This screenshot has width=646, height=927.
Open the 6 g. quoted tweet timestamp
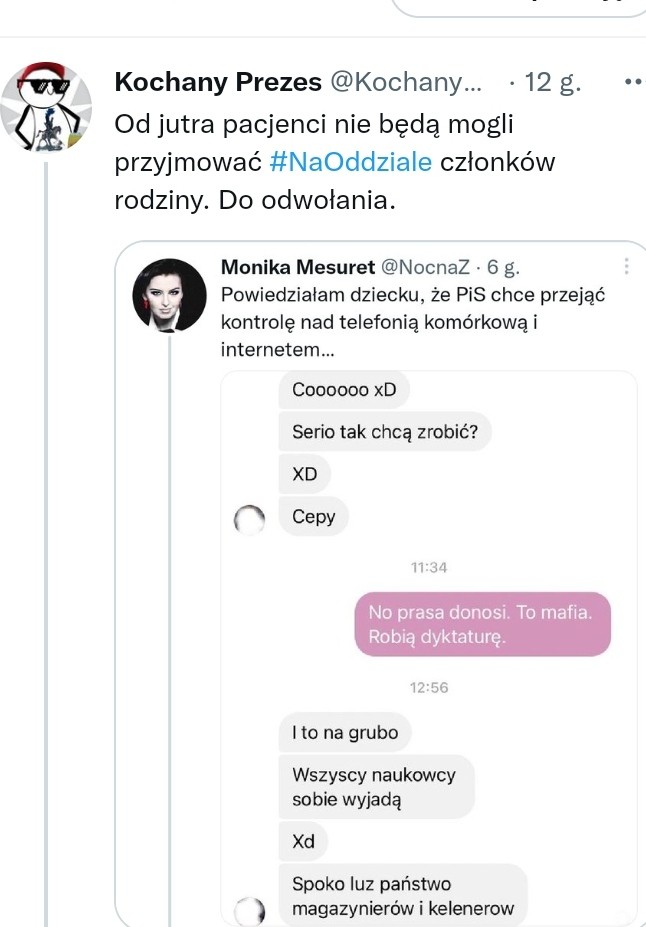point(503,267)
